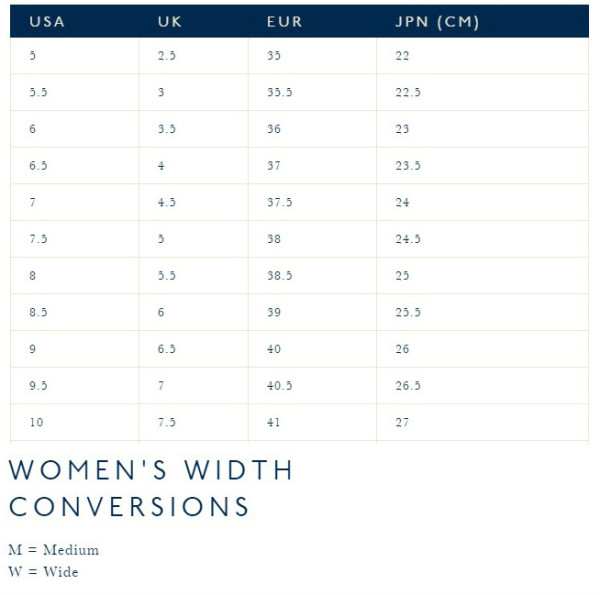This screenshot has width=600, height=595.
Task: Click JPN size 25.5 cell
Action: pos(482,312)
